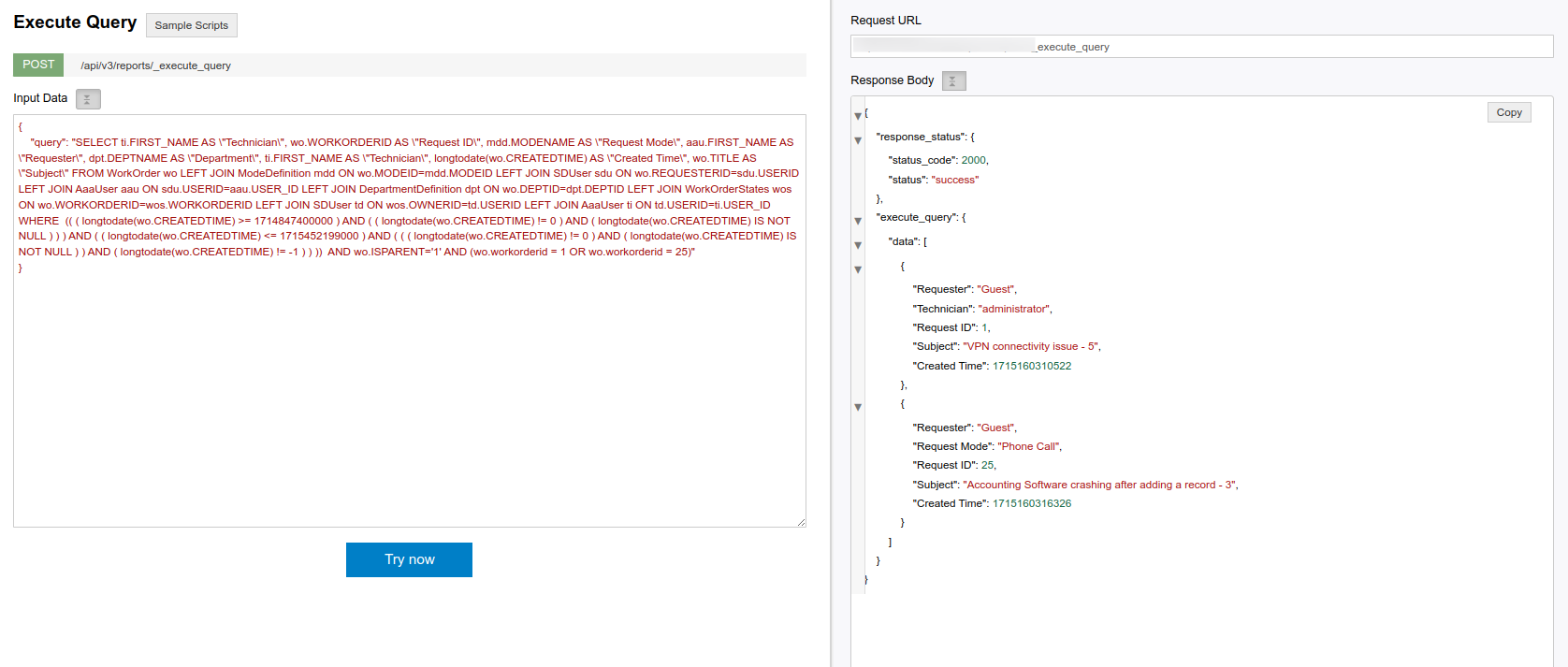This screenshot has height=667, width=1568.
Task: Click the status "success" value
Action: (x=954, y=180)
